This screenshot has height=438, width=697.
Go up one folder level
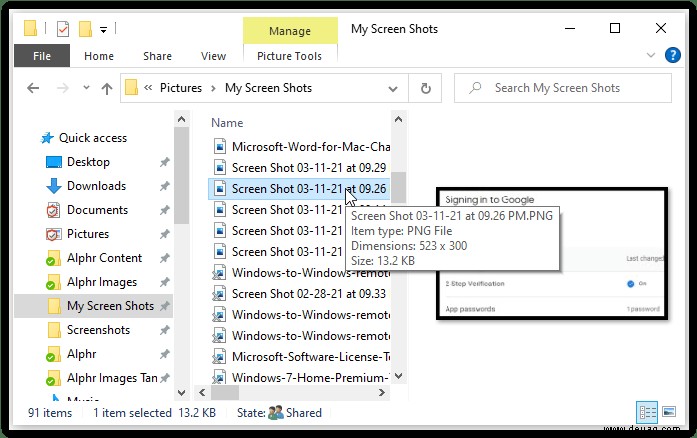[107, 88]
